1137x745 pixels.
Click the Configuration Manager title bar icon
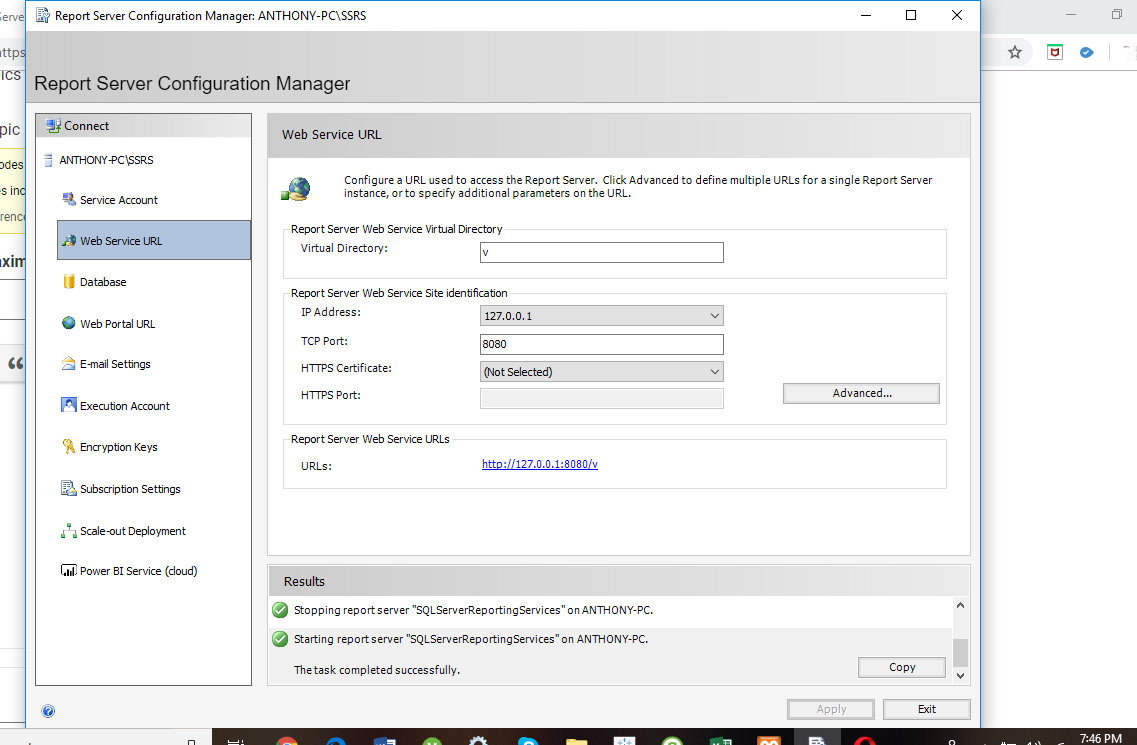(43, 15)
